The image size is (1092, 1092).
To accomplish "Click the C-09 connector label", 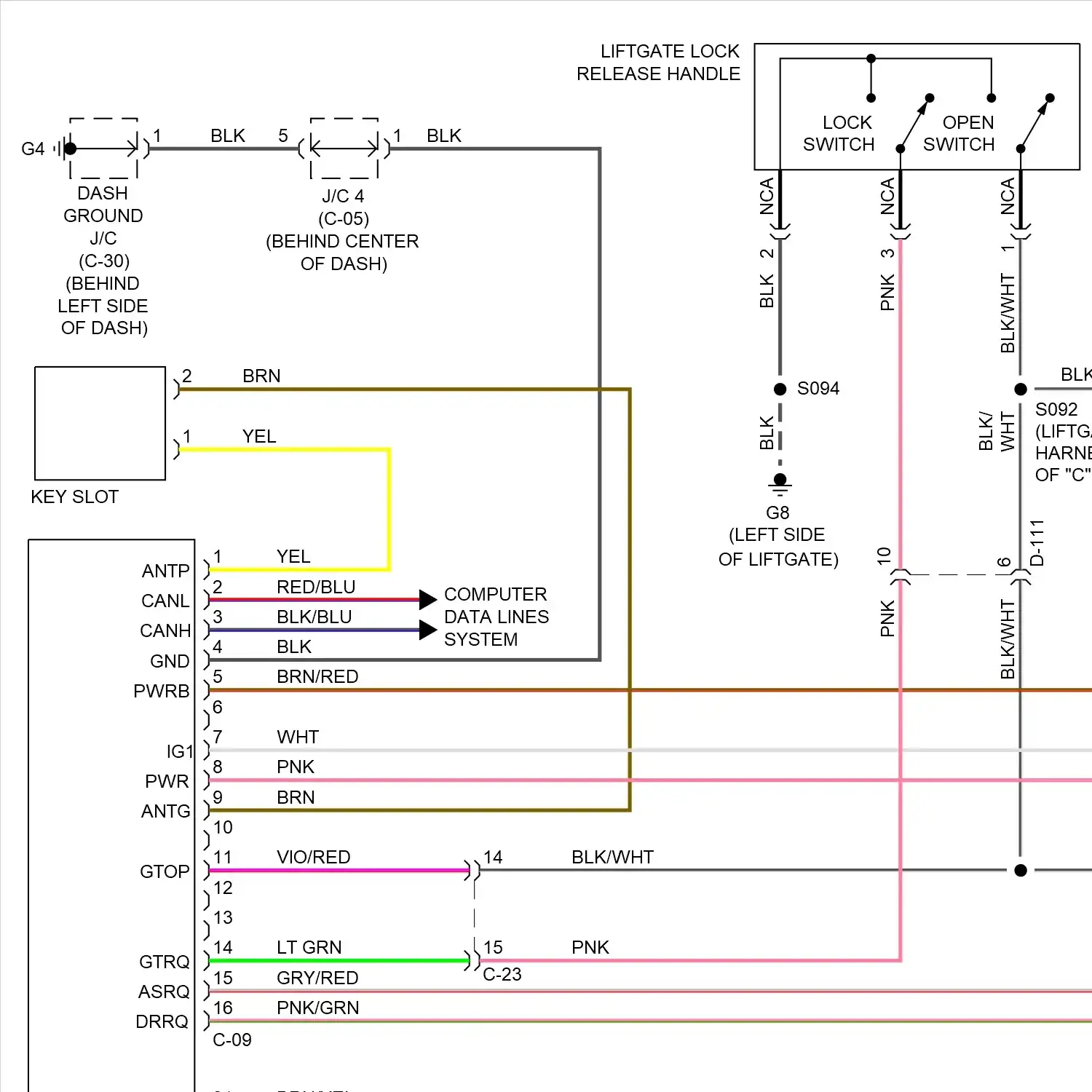I will (232, 1040).
